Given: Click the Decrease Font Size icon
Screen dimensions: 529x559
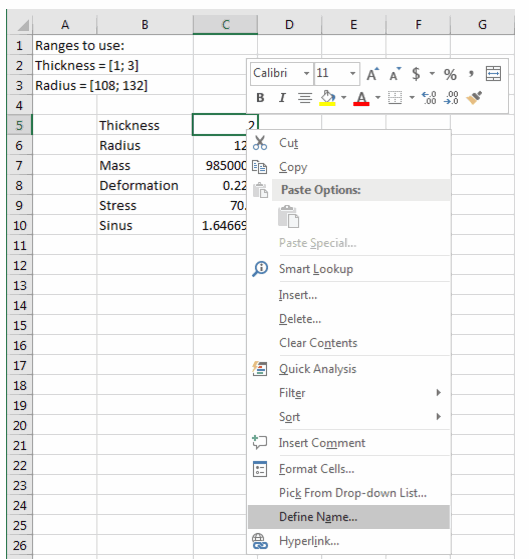Looking at the screenshot, I should click(395, 74).
